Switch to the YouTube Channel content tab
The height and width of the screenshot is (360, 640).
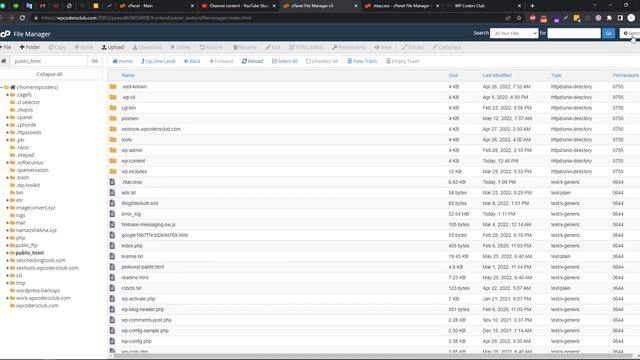pyautogui.click(x=238, y=6)
